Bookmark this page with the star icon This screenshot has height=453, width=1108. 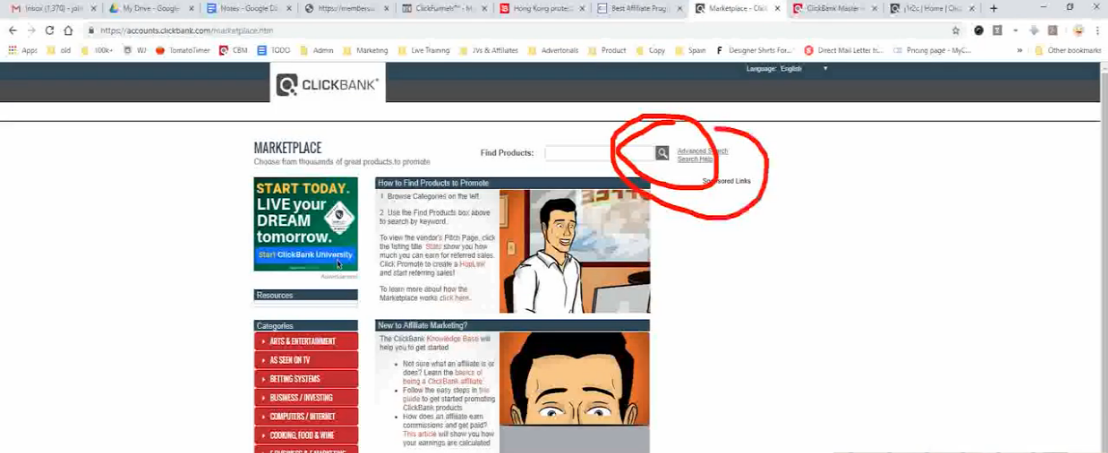[955, 30]
